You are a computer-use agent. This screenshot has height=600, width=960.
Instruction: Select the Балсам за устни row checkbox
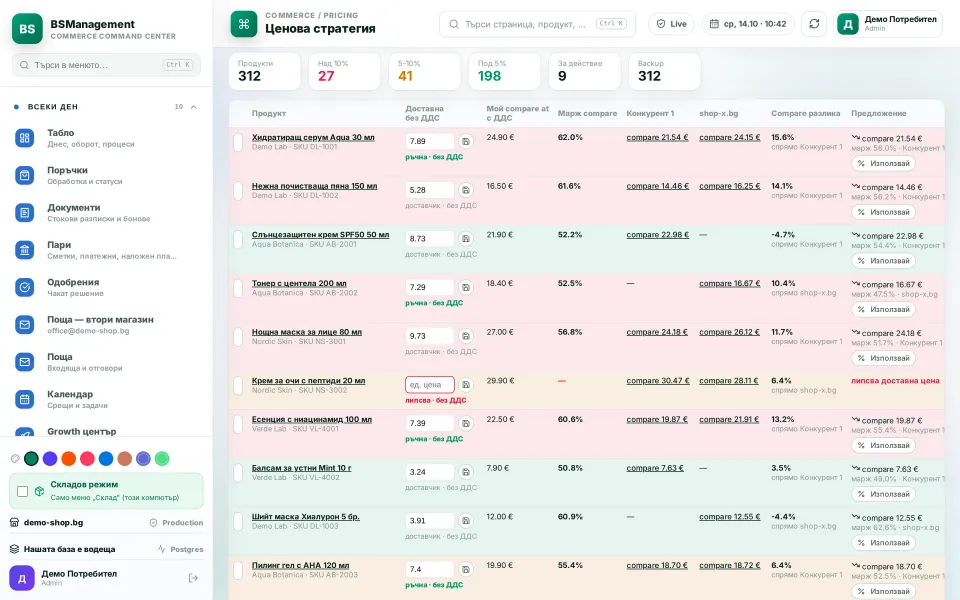238,473
